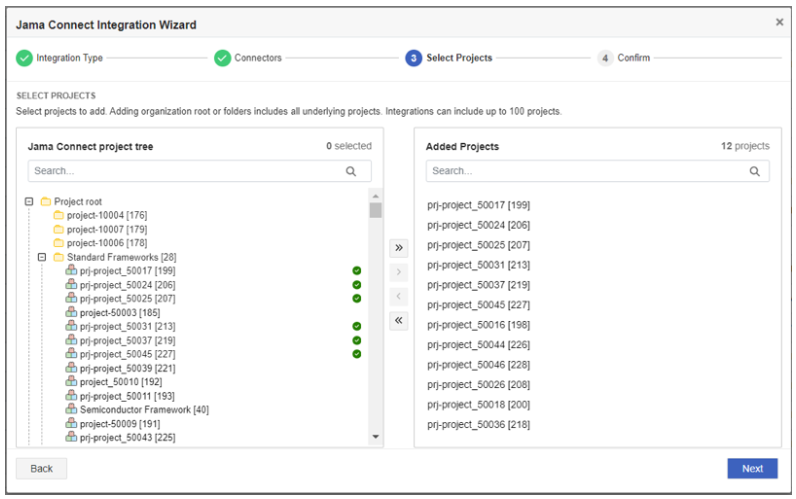Select prj-project_50046 [228] in Added Projects
Viewport: 796px width, 499px height.
coord(478,364)
